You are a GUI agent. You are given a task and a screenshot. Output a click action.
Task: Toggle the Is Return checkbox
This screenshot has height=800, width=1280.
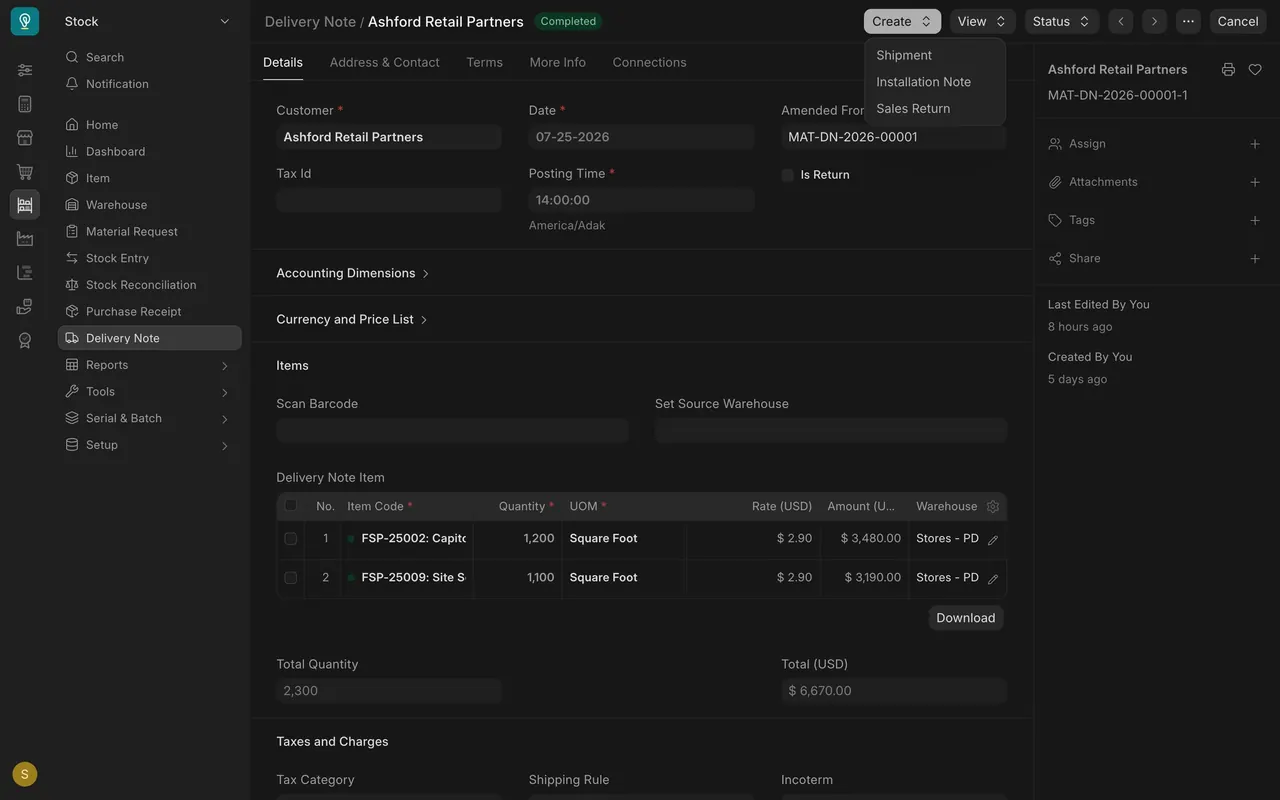[x=788, y=175]
